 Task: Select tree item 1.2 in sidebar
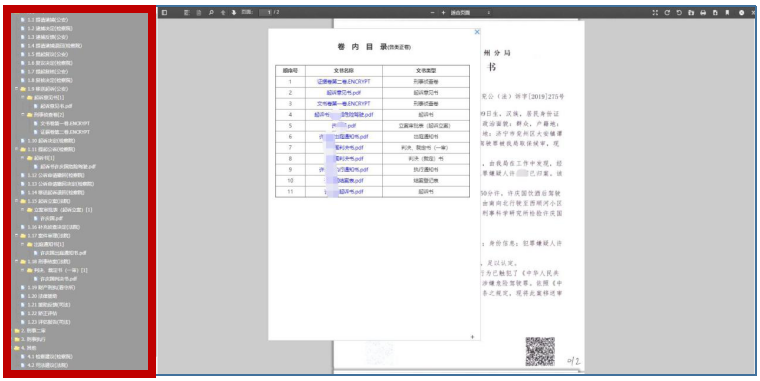pos(50,29)
